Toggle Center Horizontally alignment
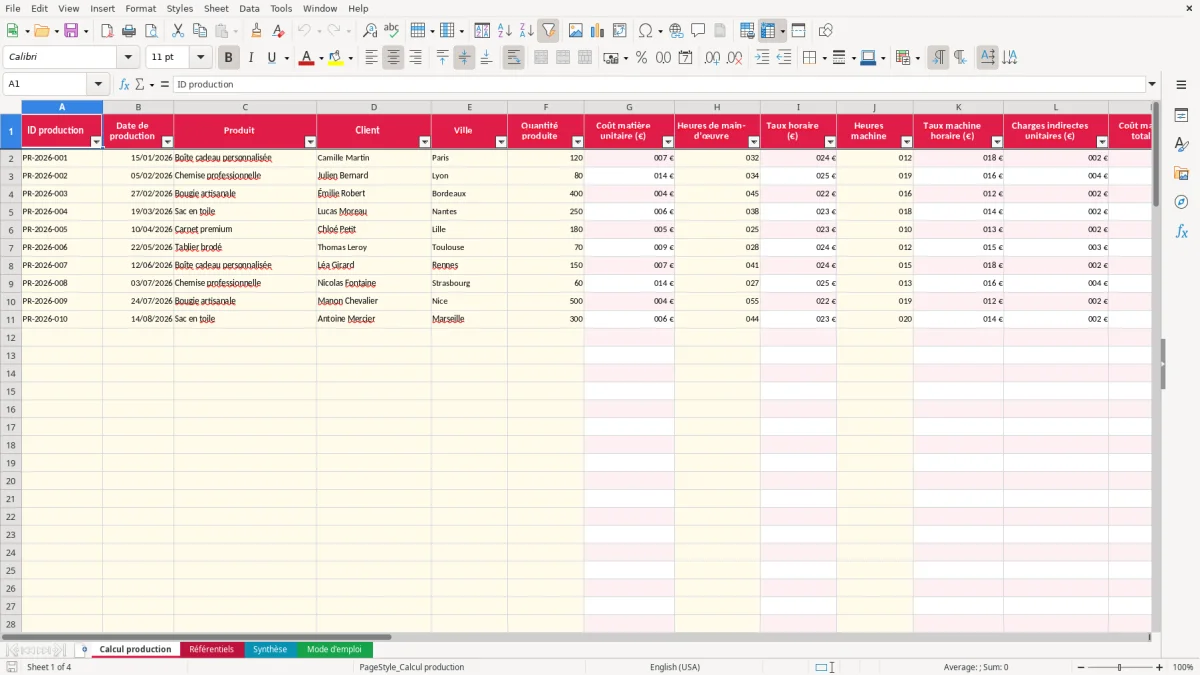1200x675 pixels. tap(393, 58)
